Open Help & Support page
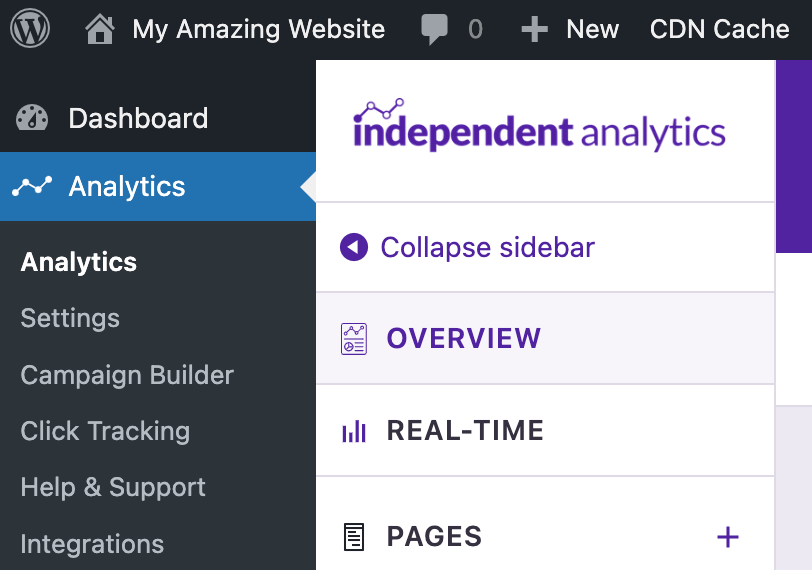This screenshot has width=812, height=570. coord(113,487)
